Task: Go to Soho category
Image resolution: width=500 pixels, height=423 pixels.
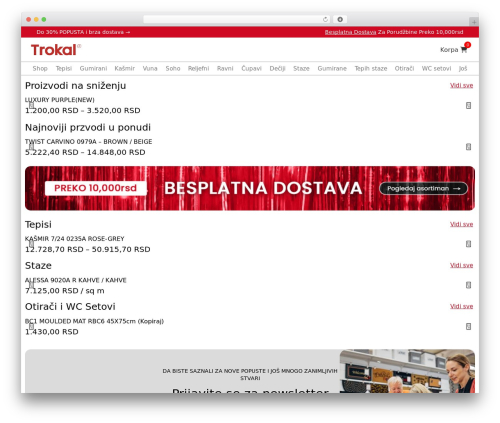Action: coord(173,68)
